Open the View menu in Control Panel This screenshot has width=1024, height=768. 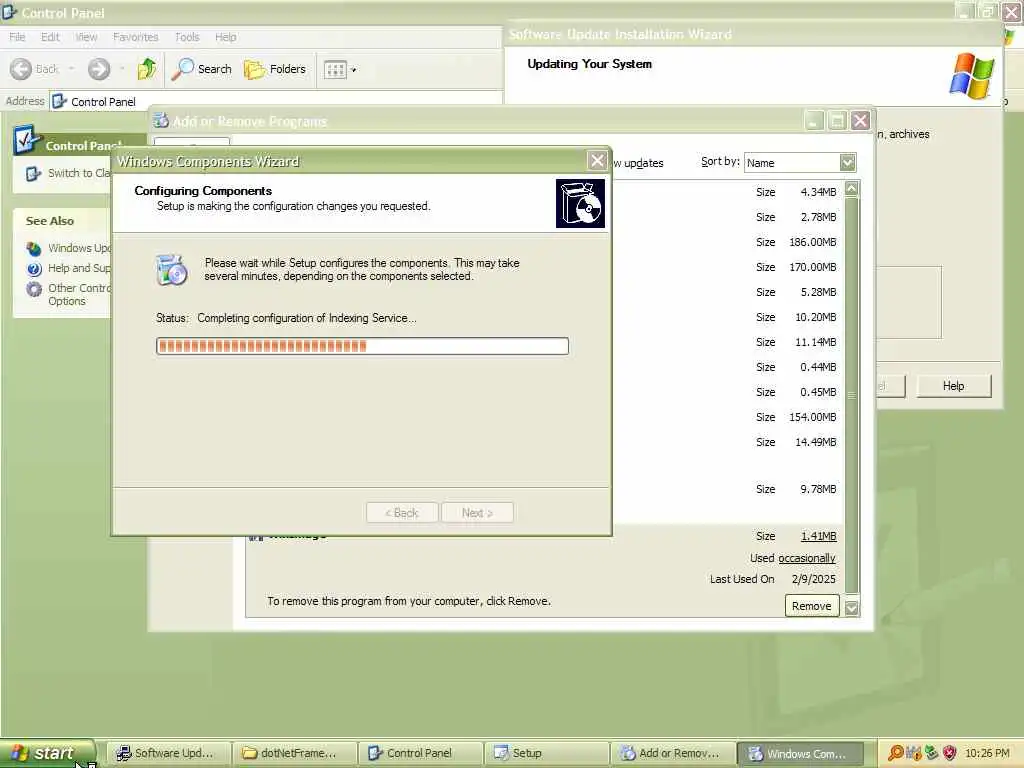[x=86, y=37]
